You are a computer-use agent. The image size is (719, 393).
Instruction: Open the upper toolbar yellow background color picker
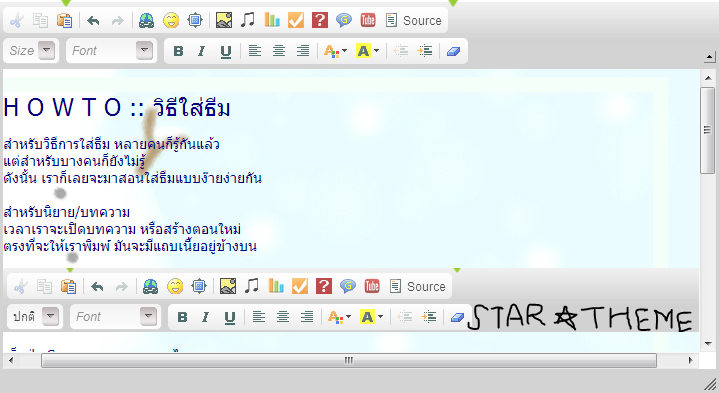368,51
